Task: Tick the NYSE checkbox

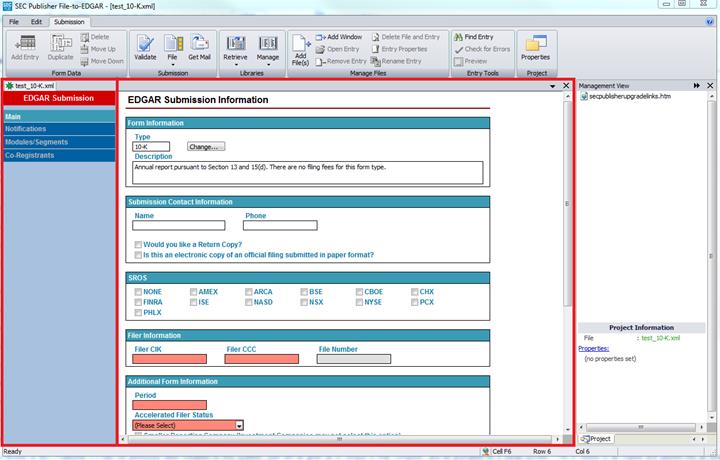Action: (x=359, y=302)
